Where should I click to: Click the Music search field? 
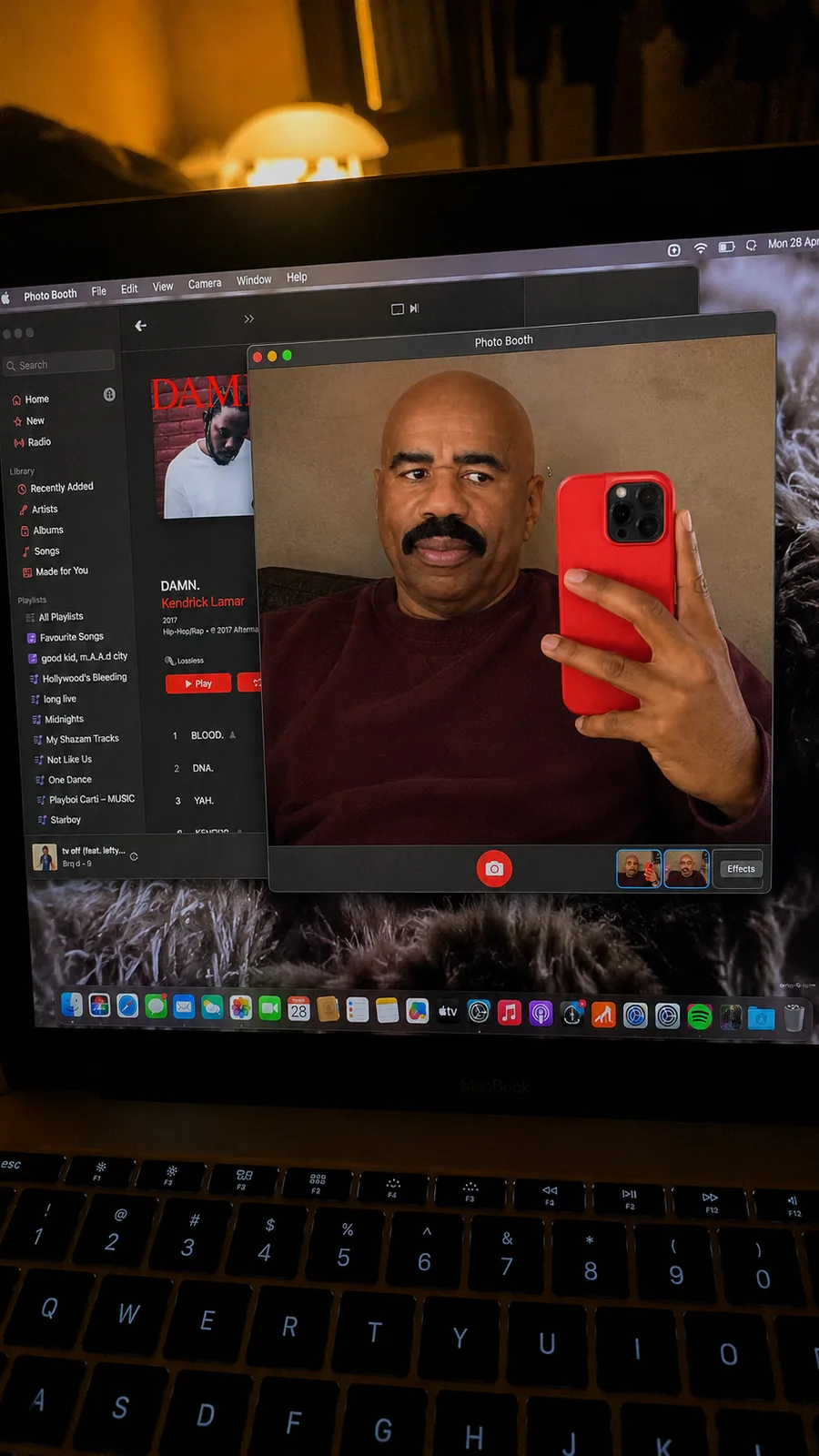[60, 364]
